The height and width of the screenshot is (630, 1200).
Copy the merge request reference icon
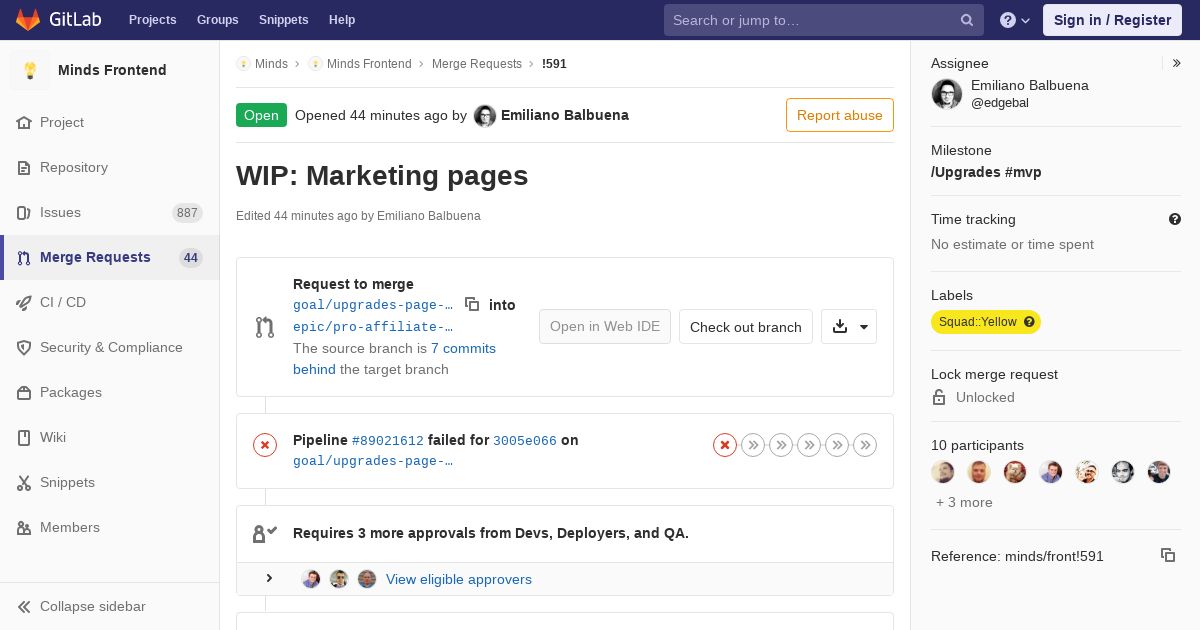pos(1168,555)
